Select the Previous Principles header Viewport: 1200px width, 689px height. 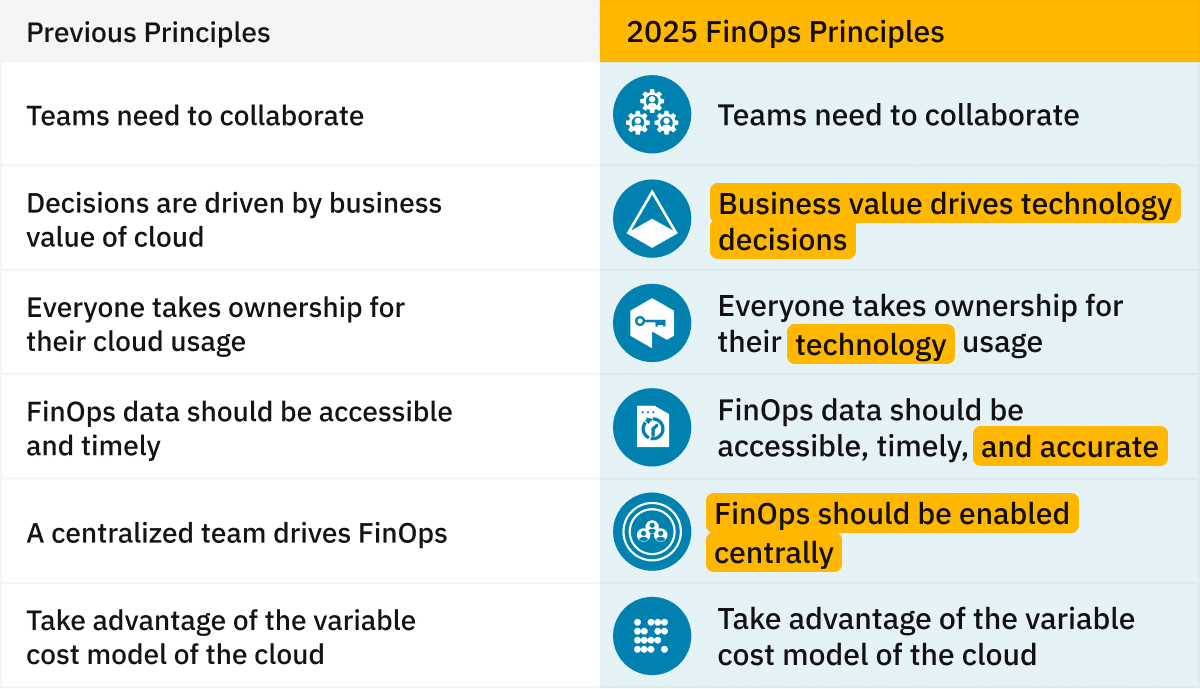click(x=148, y=32)
